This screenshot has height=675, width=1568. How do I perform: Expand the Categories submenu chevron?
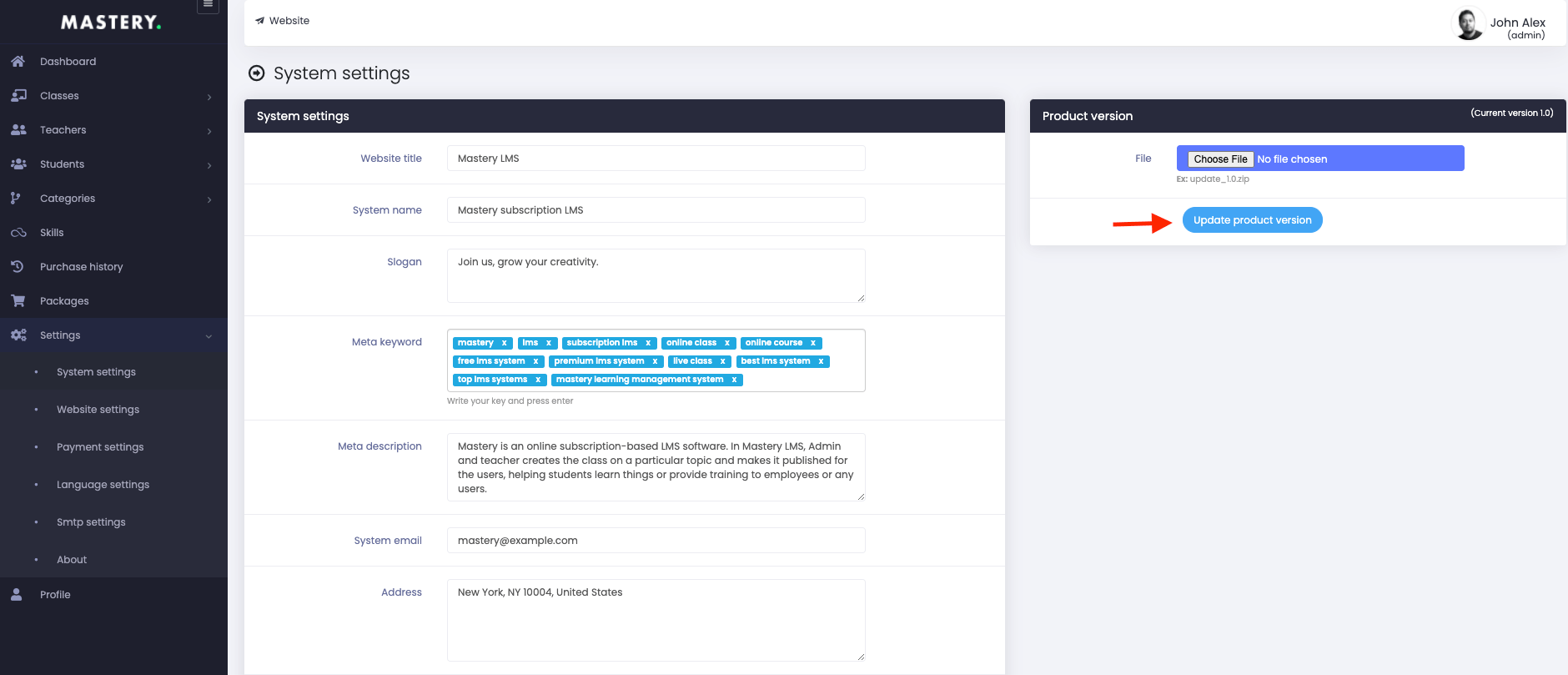point(209,199)
